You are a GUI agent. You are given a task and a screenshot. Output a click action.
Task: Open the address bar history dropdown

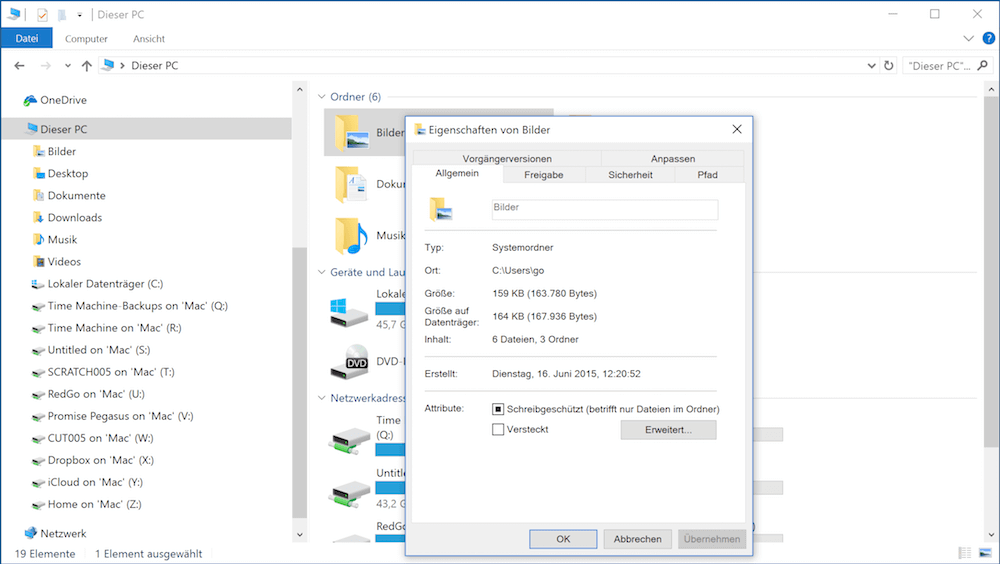pyautogui.click(x=871, y=66)
